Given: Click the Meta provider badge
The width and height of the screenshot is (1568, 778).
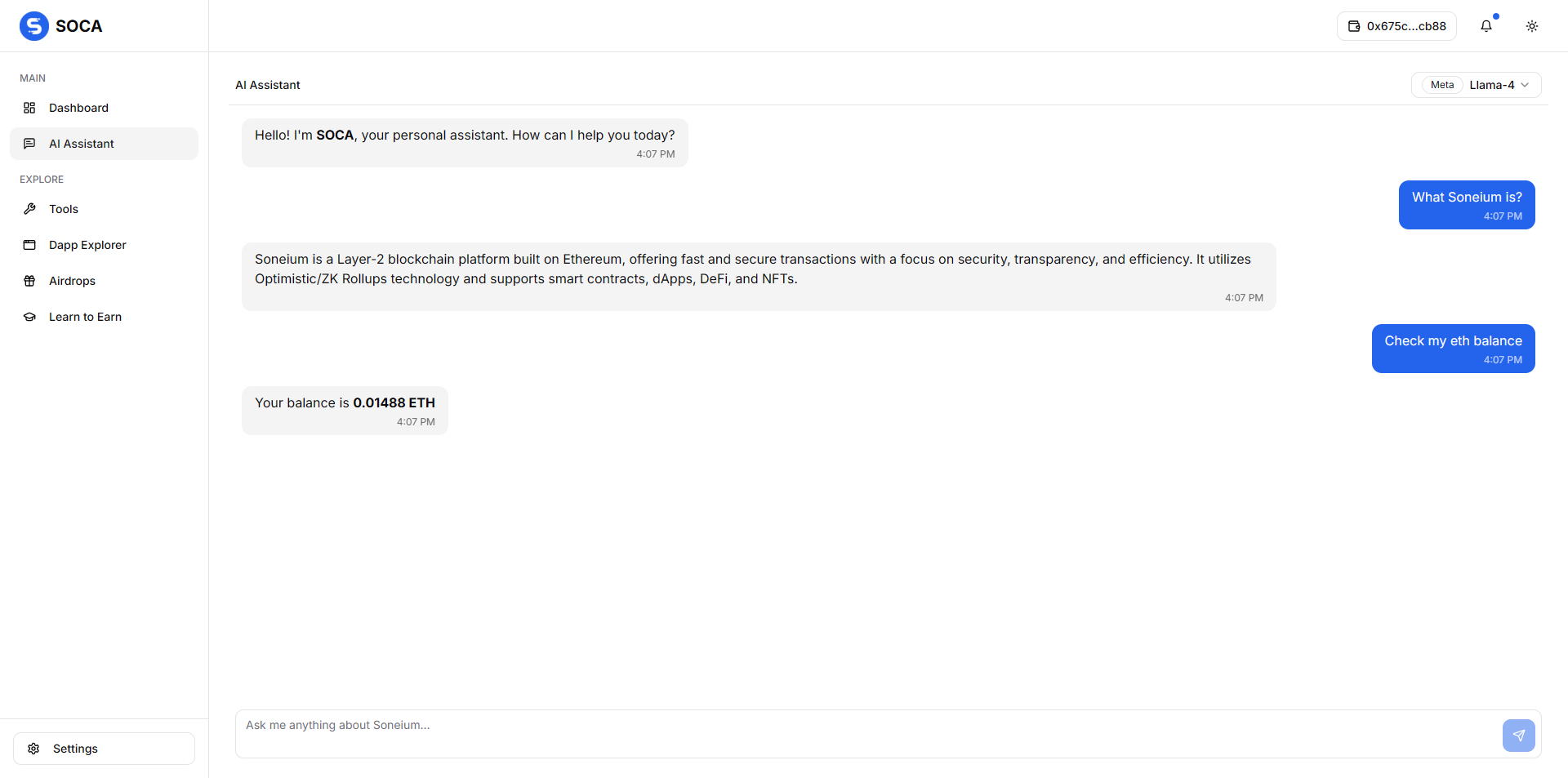Looking at the screenshot, I should pos(1442,85).
